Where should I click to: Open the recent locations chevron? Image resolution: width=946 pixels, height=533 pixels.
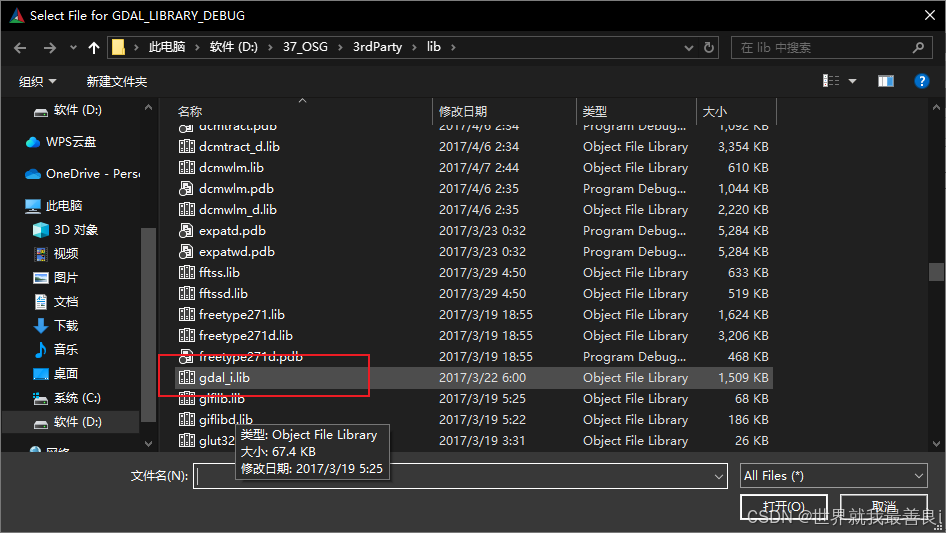tap(73, 48)
